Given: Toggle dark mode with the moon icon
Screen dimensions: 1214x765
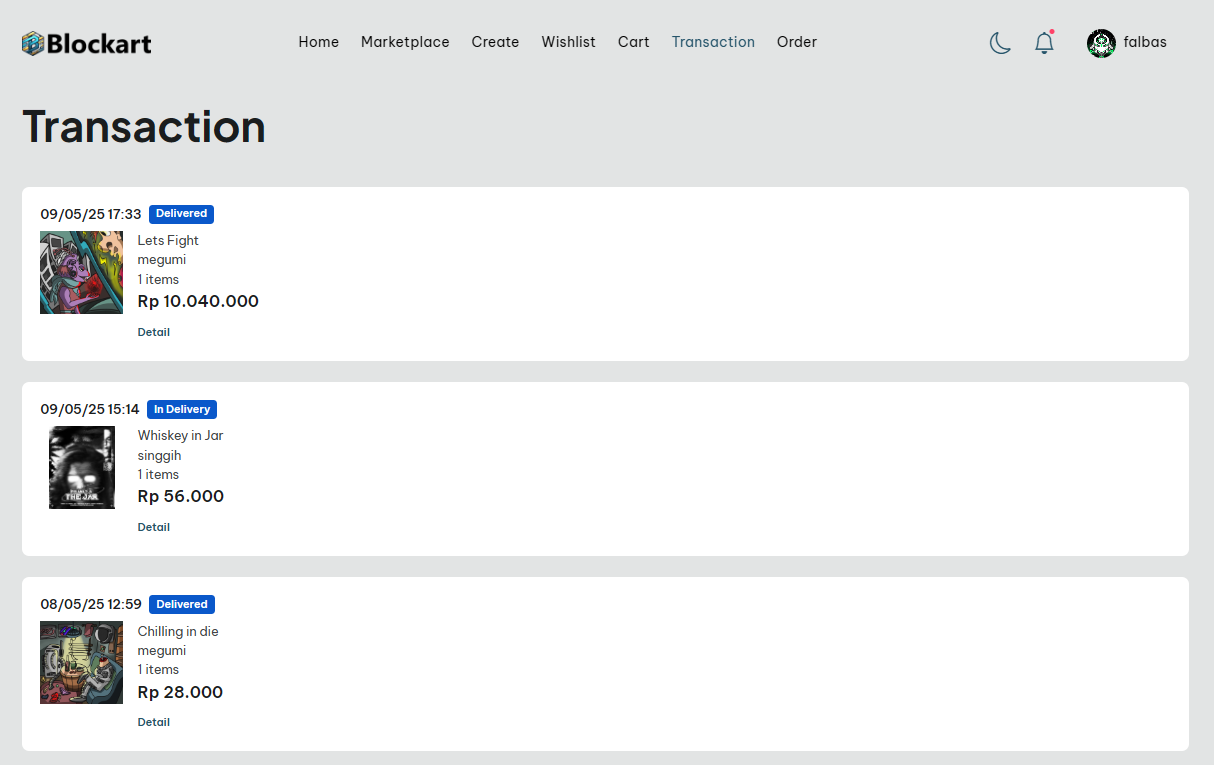Looking at the screenshot, I should (1000, 43).
